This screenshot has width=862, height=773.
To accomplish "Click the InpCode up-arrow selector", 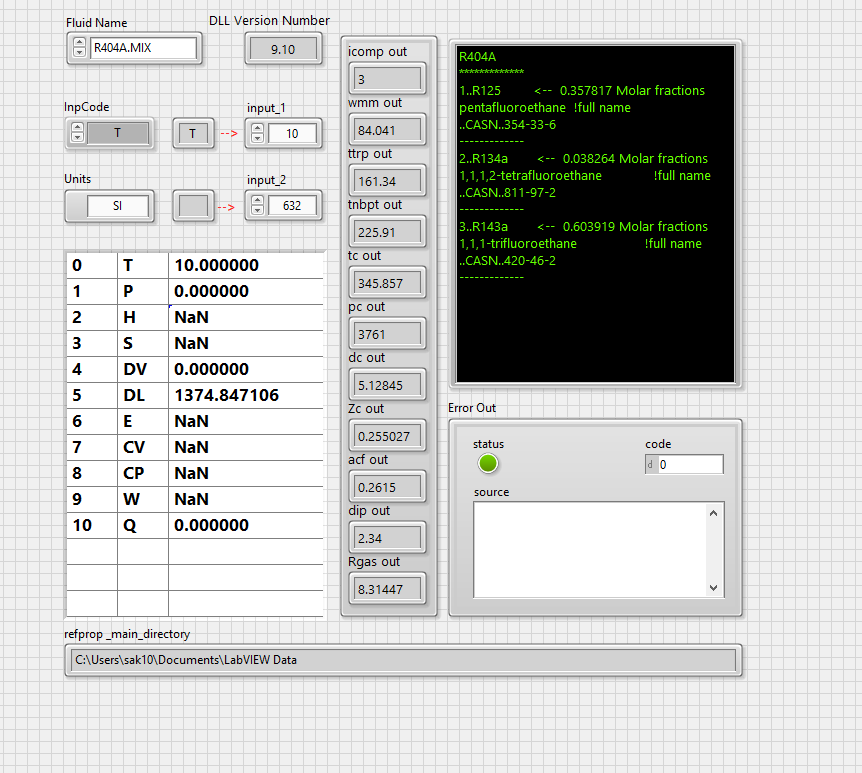I will [78, 128].
